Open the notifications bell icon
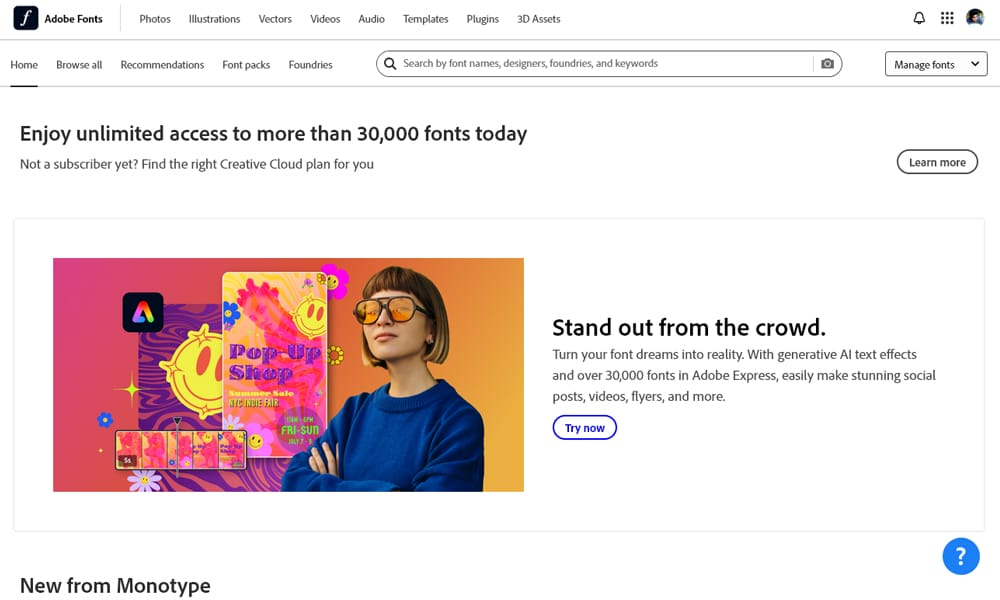The height and width of the screenshot is (600, 1000). click(918, 17)
